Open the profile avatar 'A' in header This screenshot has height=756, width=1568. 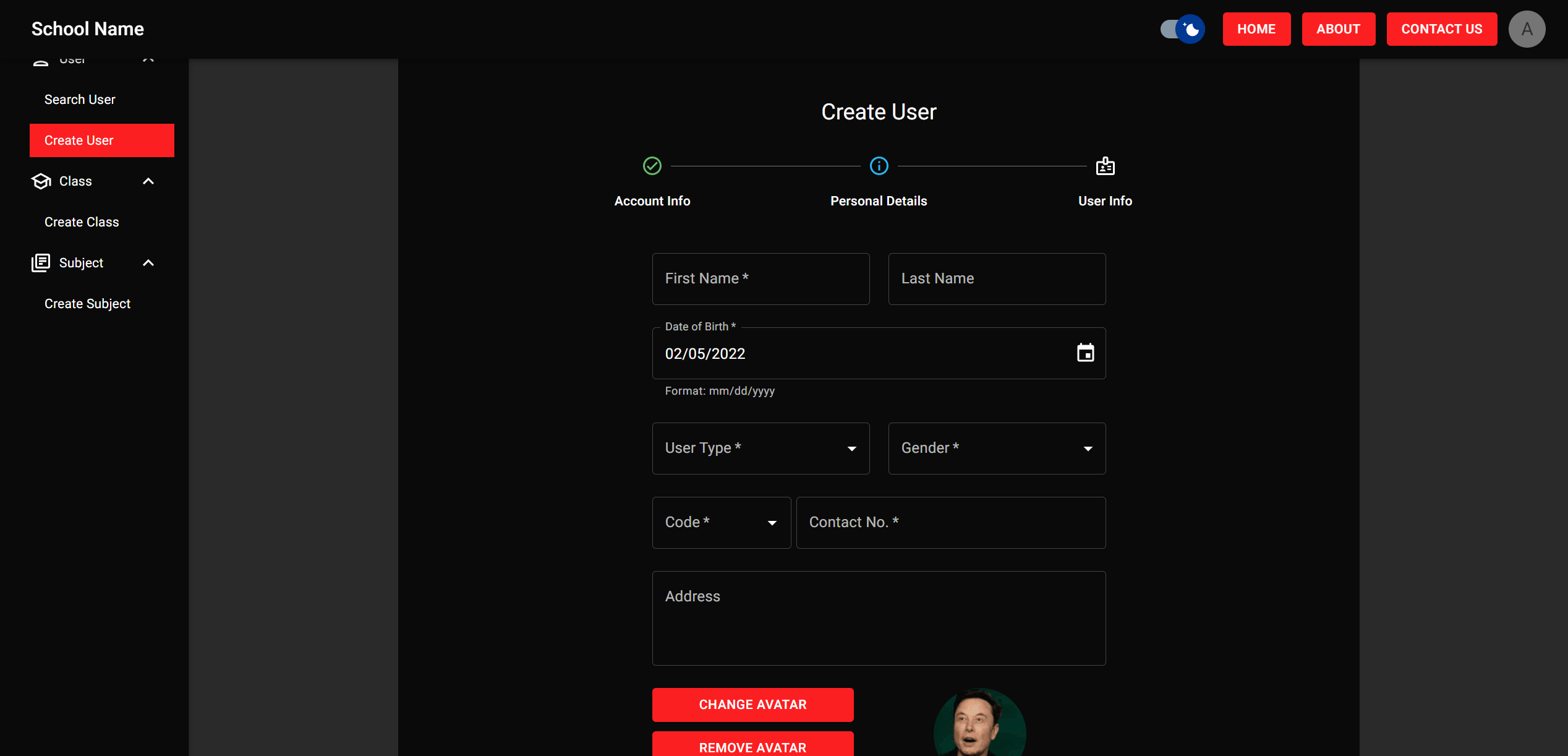click(x=1527, y=29)
